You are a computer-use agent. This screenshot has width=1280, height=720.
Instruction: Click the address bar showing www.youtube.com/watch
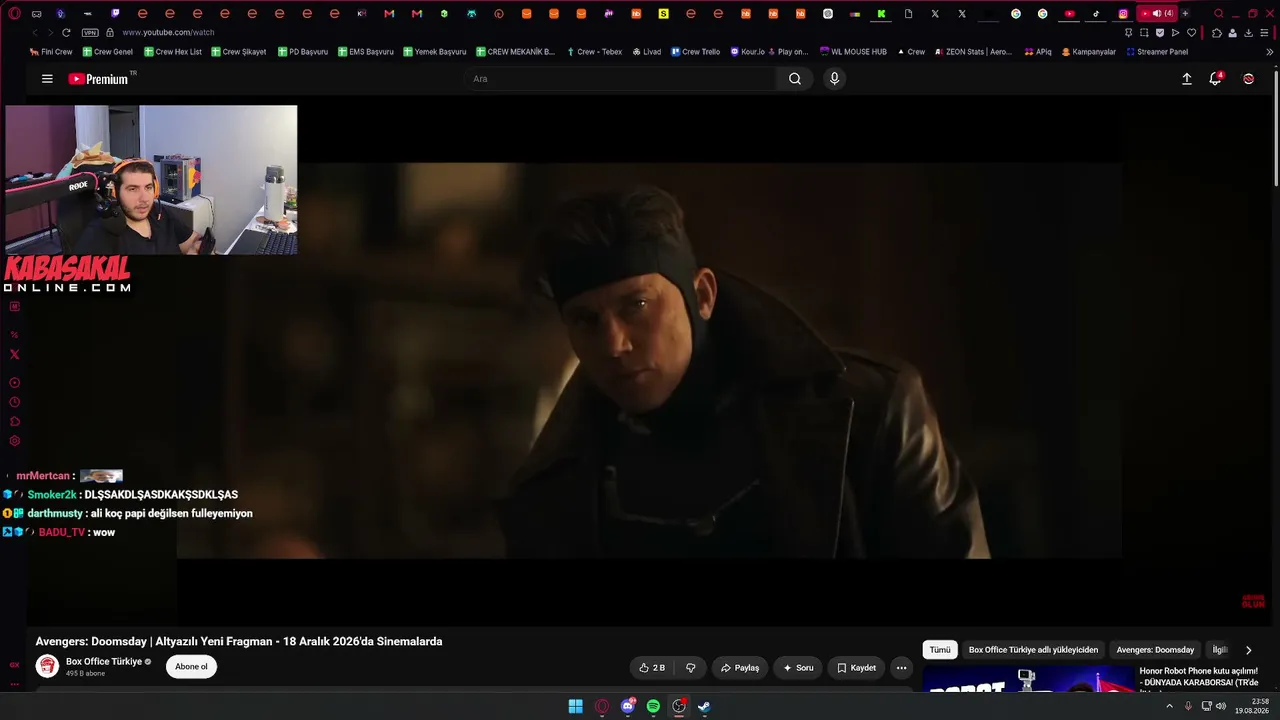(x=168, y=33)
